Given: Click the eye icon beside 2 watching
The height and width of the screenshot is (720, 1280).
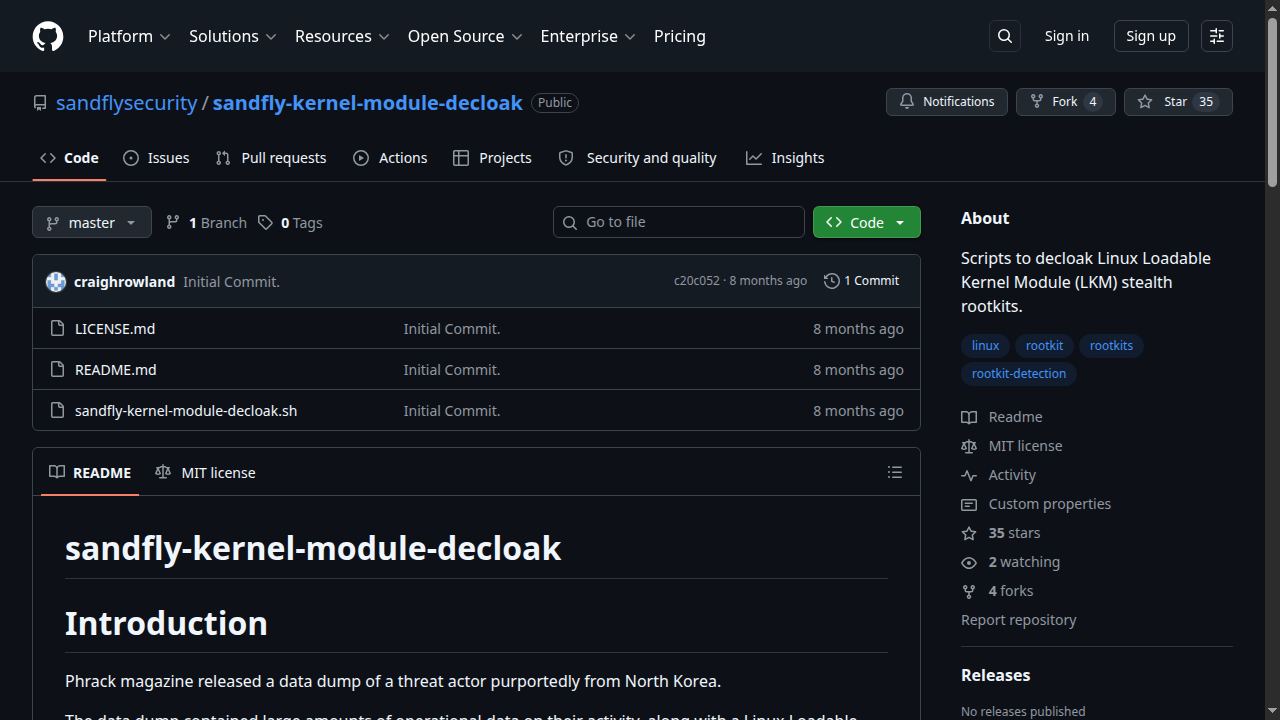Looking at the screenshot, I should pyautogui.click(x=969, y=562).
